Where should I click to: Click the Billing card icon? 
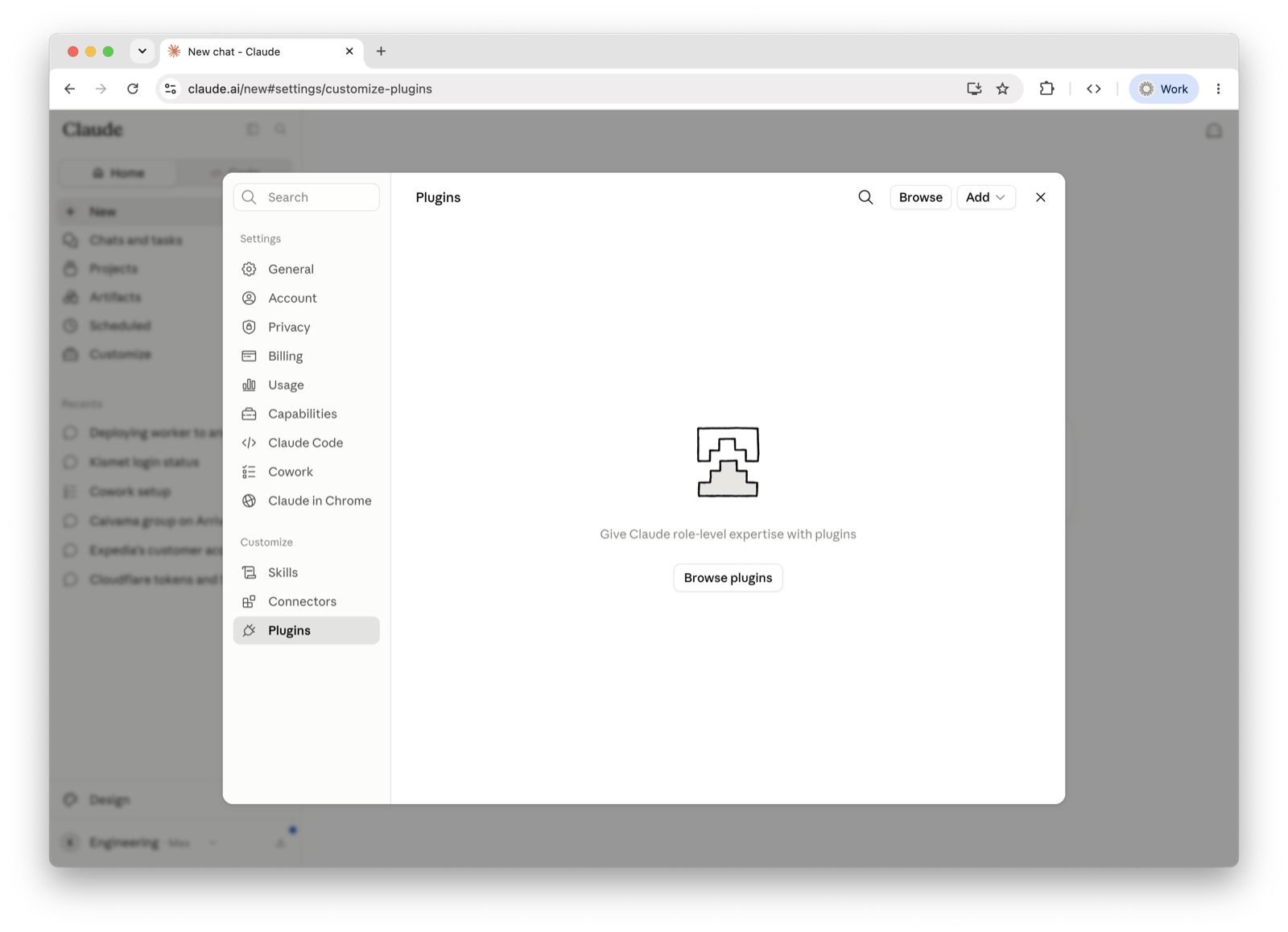[x=250, y=356]
